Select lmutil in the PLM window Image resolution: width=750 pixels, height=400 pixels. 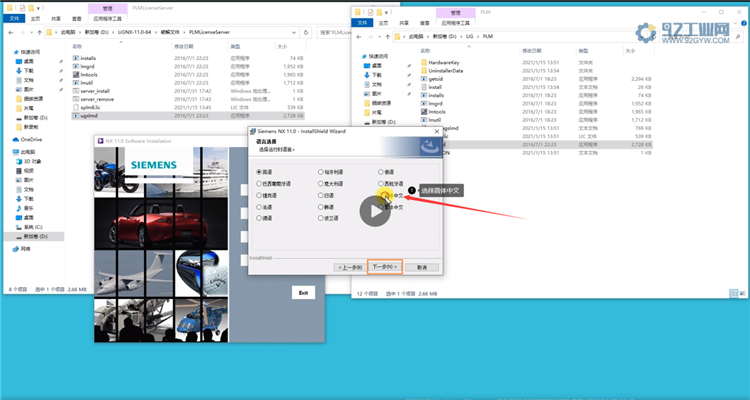(x=434, y=120)
